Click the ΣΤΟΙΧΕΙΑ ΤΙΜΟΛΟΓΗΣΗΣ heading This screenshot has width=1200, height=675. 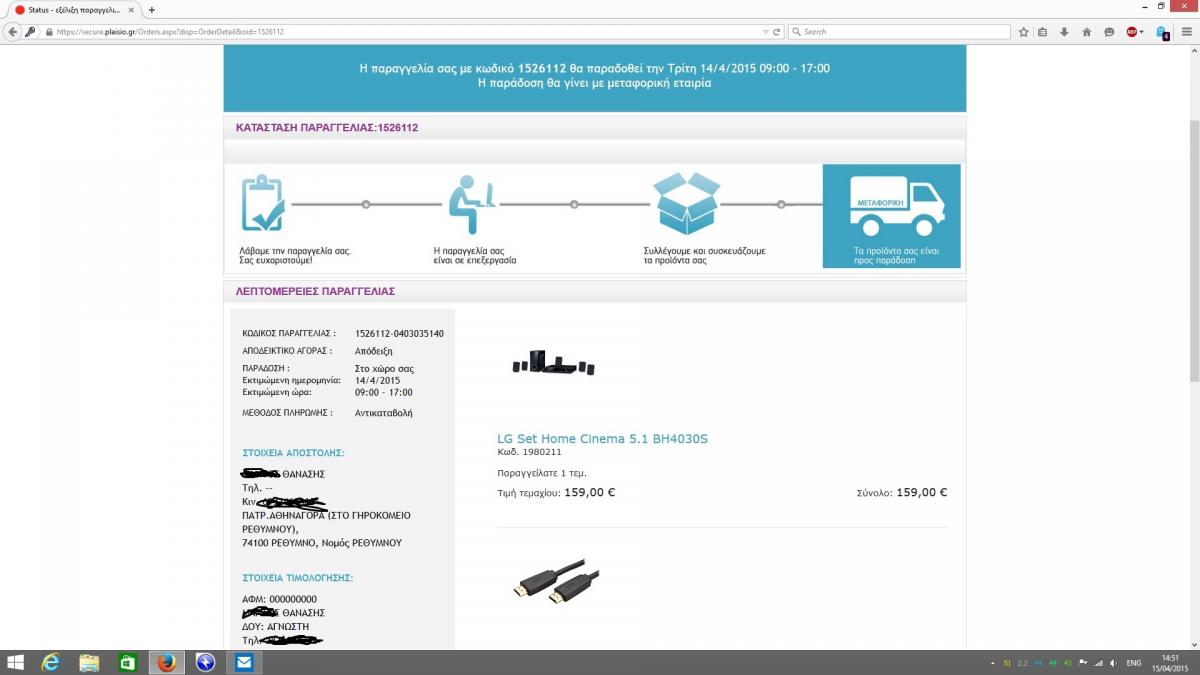298,578
